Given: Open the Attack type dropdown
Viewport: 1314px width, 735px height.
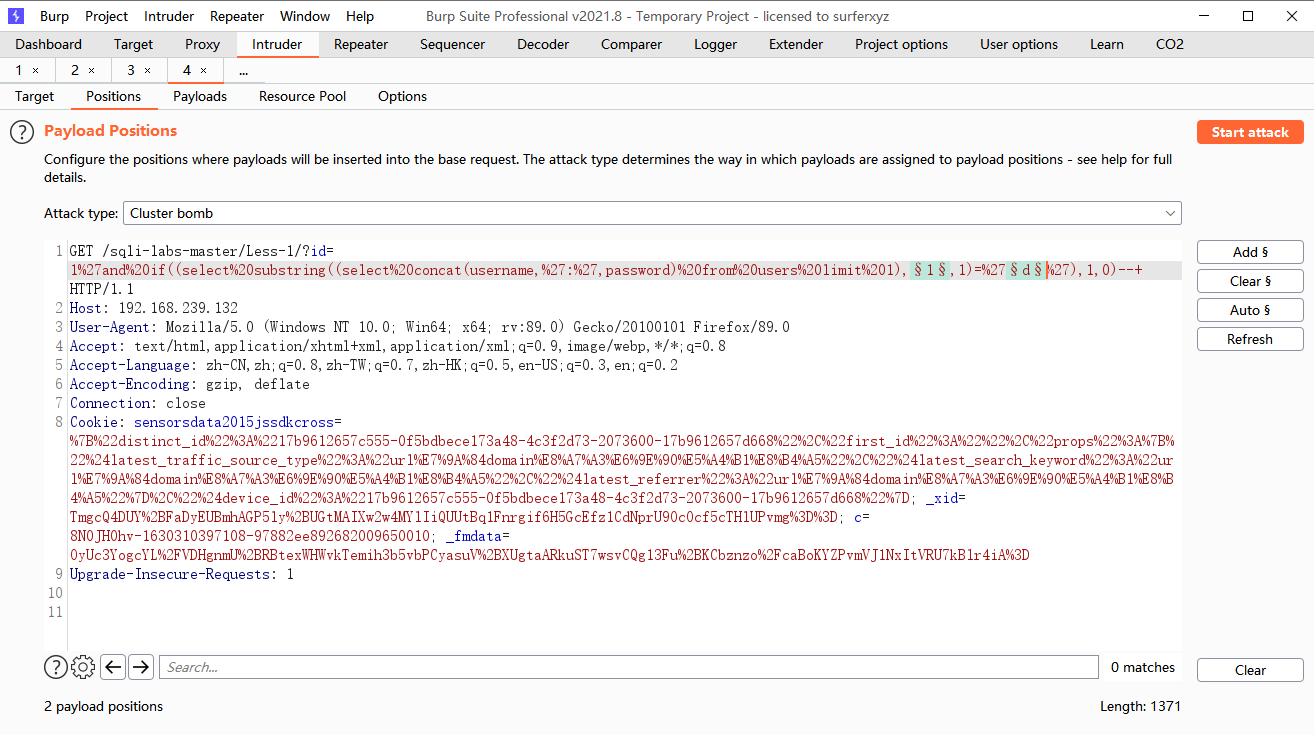Looking at the screenshot, I should [652, 213].
